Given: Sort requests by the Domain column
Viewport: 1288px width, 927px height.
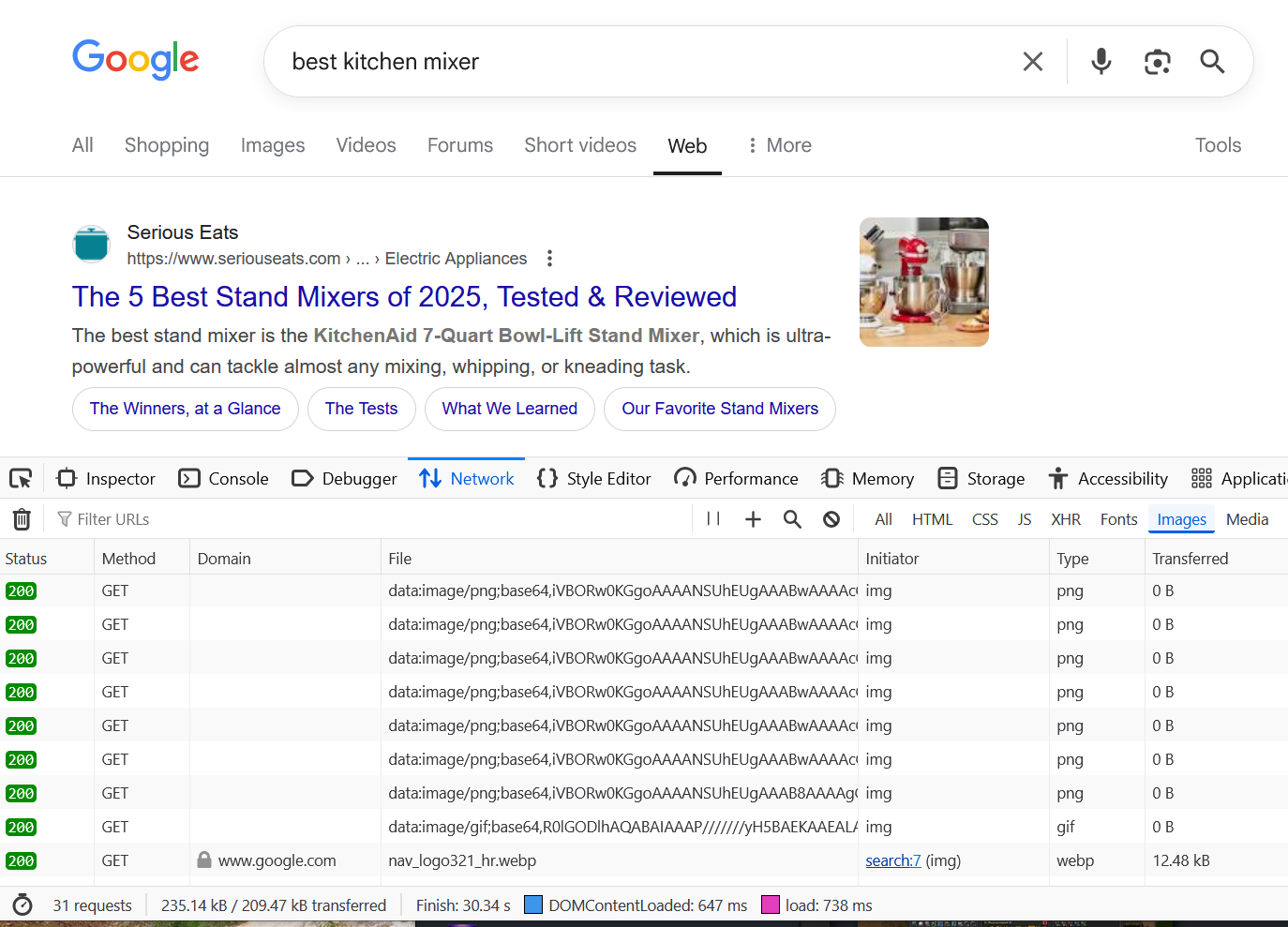Looking at the screenshot, I should click(285, 559).
